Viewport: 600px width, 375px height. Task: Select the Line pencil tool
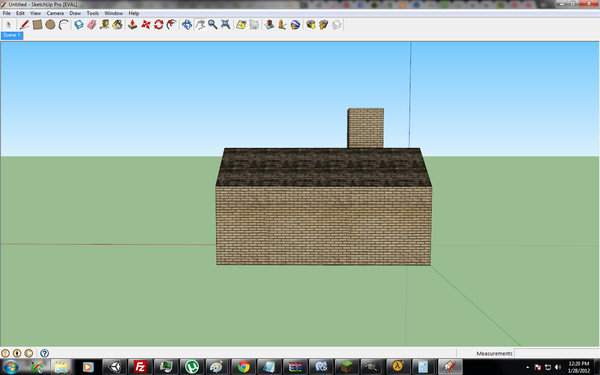(x=24, y=25)
